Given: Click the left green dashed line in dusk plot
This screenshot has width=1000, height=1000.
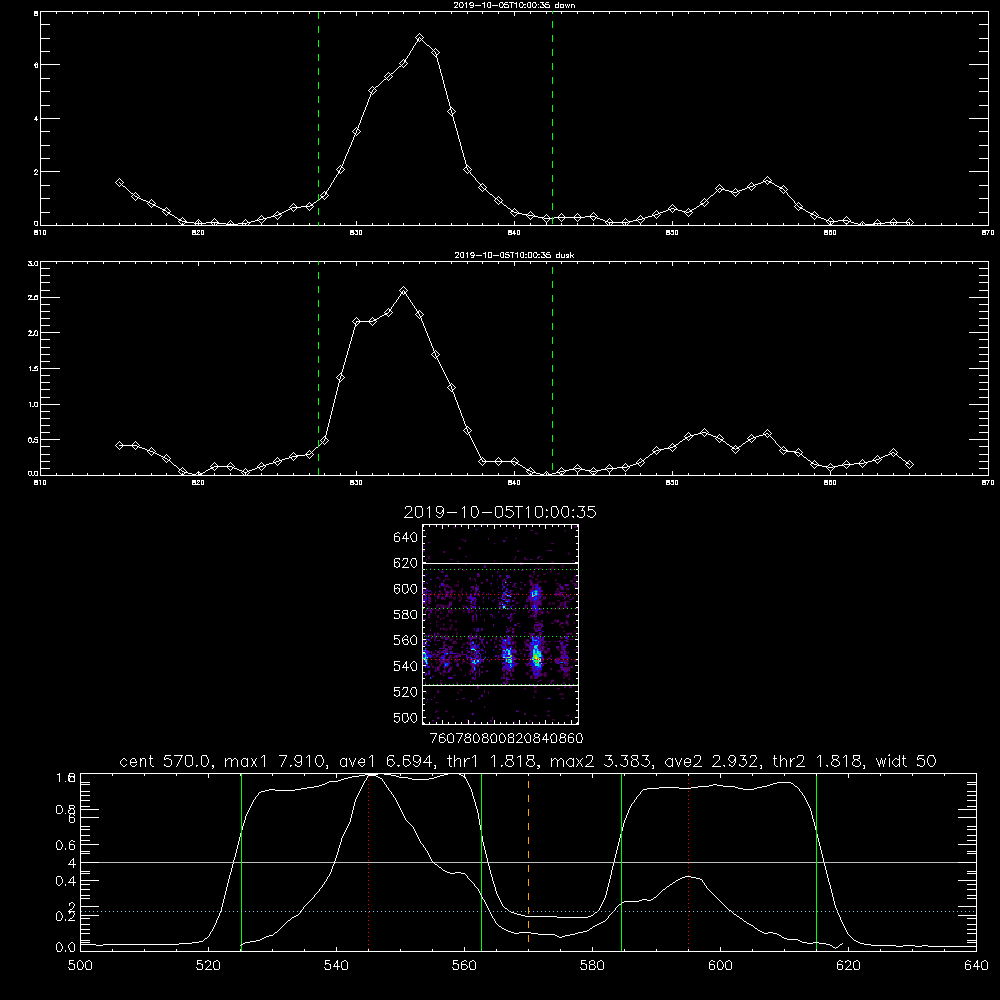Looking at the screenshot, I should (x=318, y=368).
